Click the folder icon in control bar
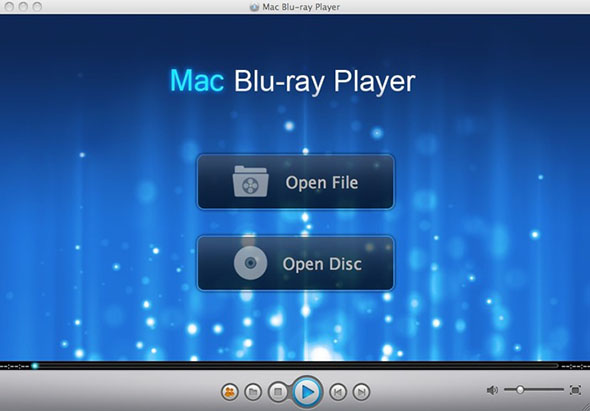The width and height of the screenshot is (590, 411). tap(253, 392)
